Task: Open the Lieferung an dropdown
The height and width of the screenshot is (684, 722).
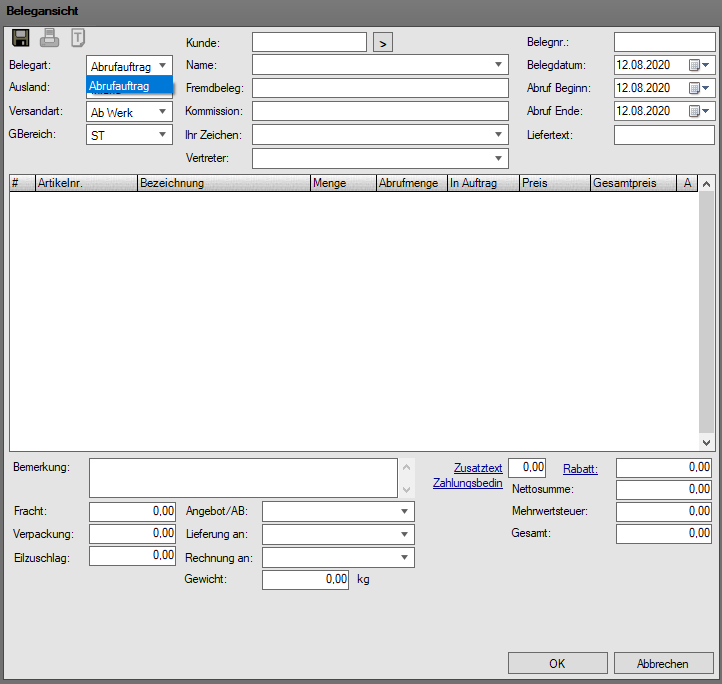Action: pyautogui.click(x=403, y=534)
